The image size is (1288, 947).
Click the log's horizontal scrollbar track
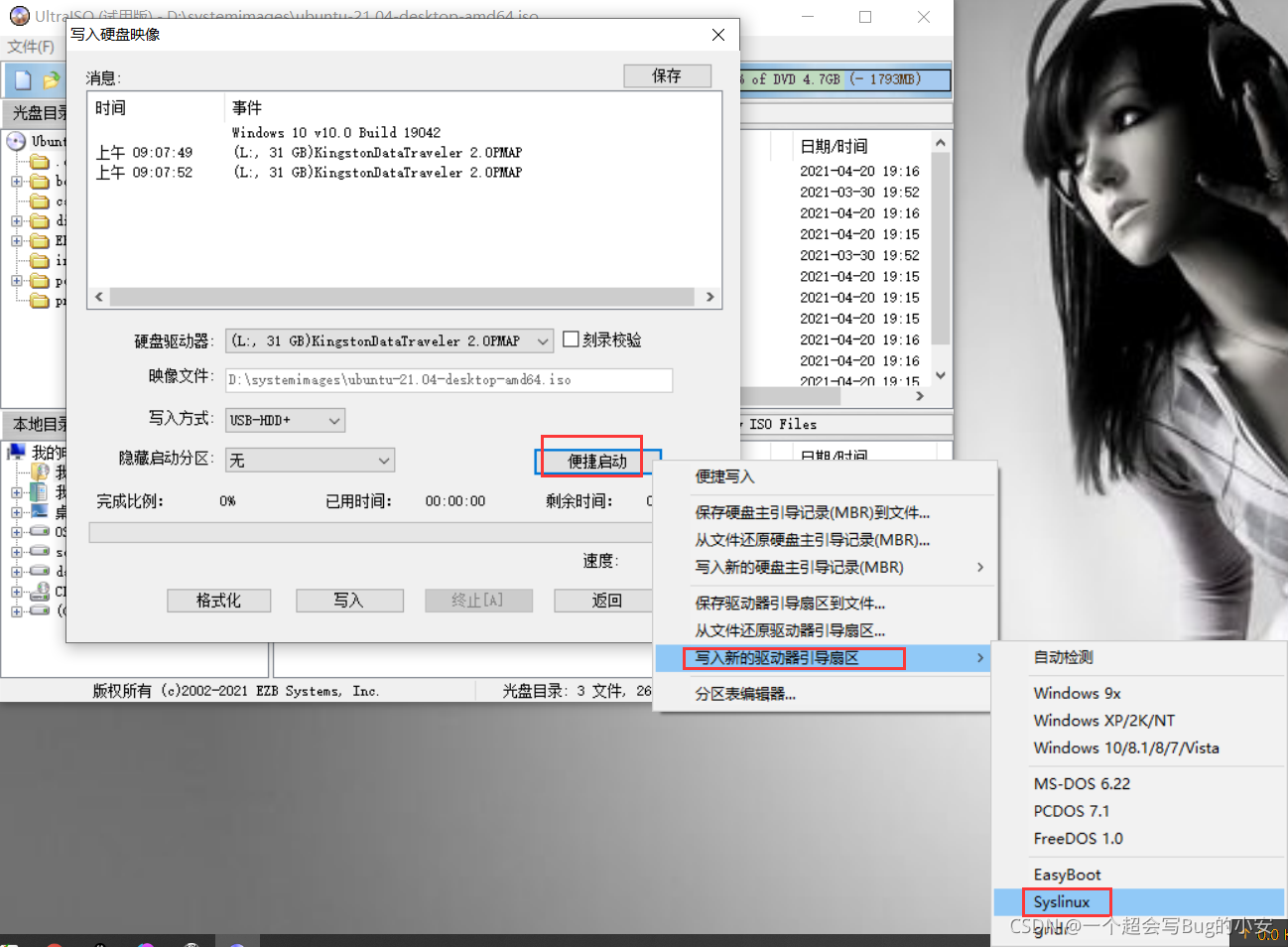point(402,297)
